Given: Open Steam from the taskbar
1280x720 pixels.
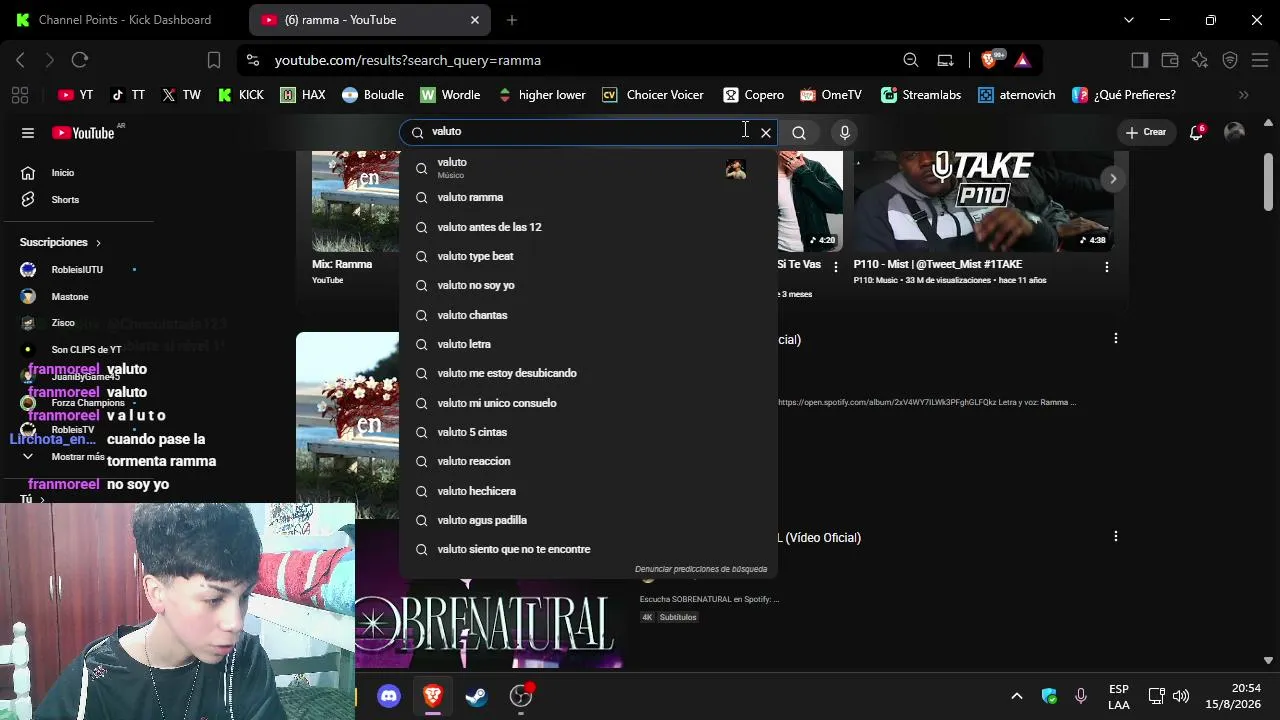Looking at the screenshot, I should point(477,696).
